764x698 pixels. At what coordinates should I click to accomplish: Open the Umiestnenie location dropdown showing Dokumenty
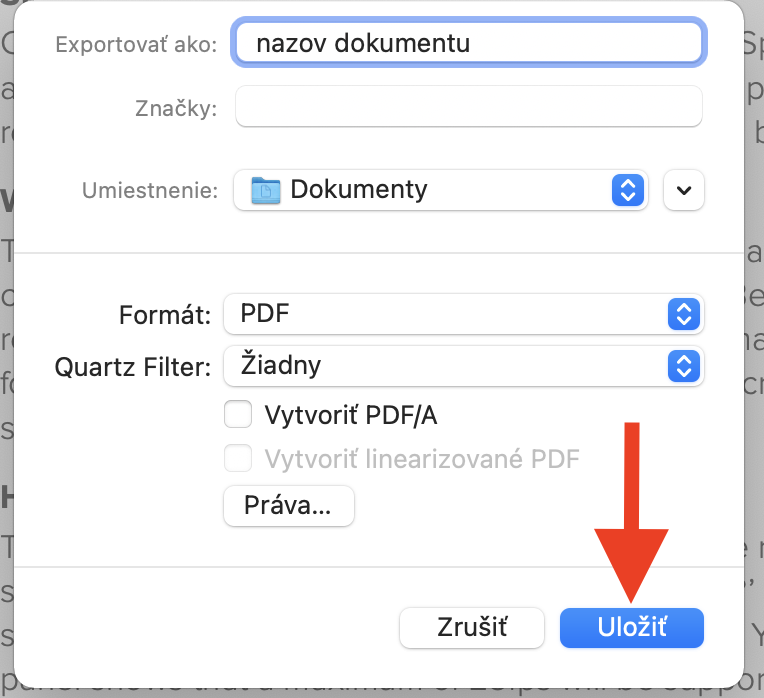coord(440,190)
